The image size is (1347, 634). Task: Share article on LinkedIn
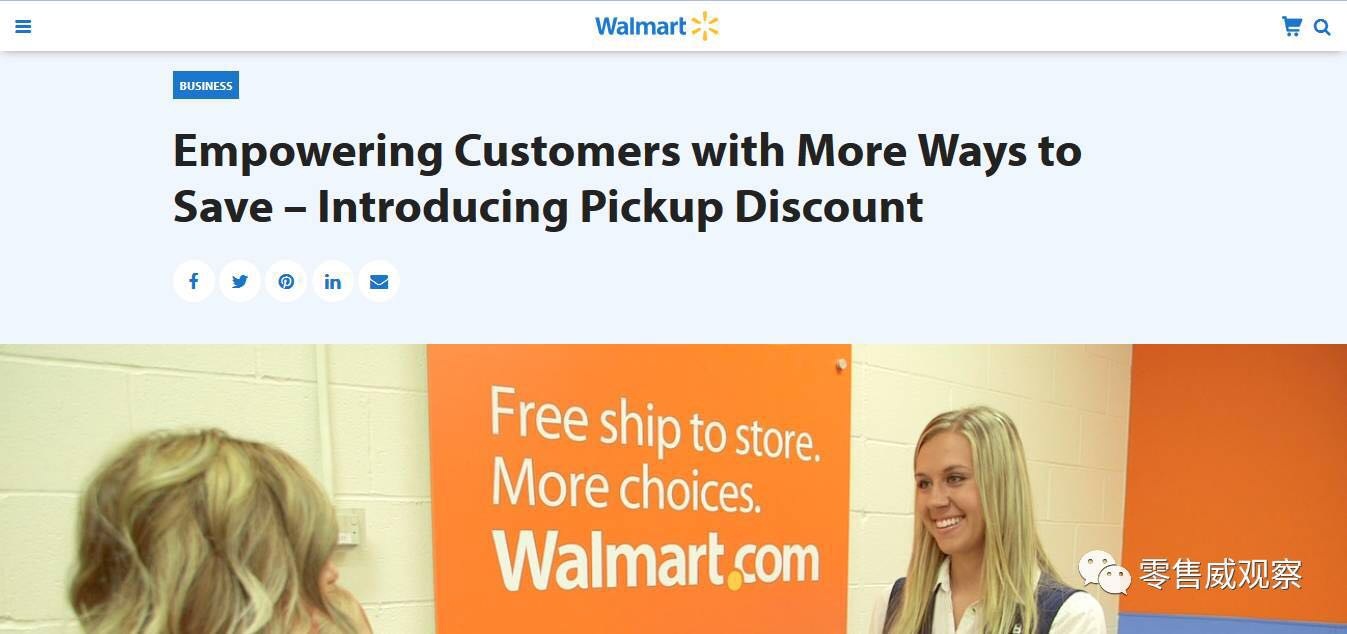[x=333, y=281]
